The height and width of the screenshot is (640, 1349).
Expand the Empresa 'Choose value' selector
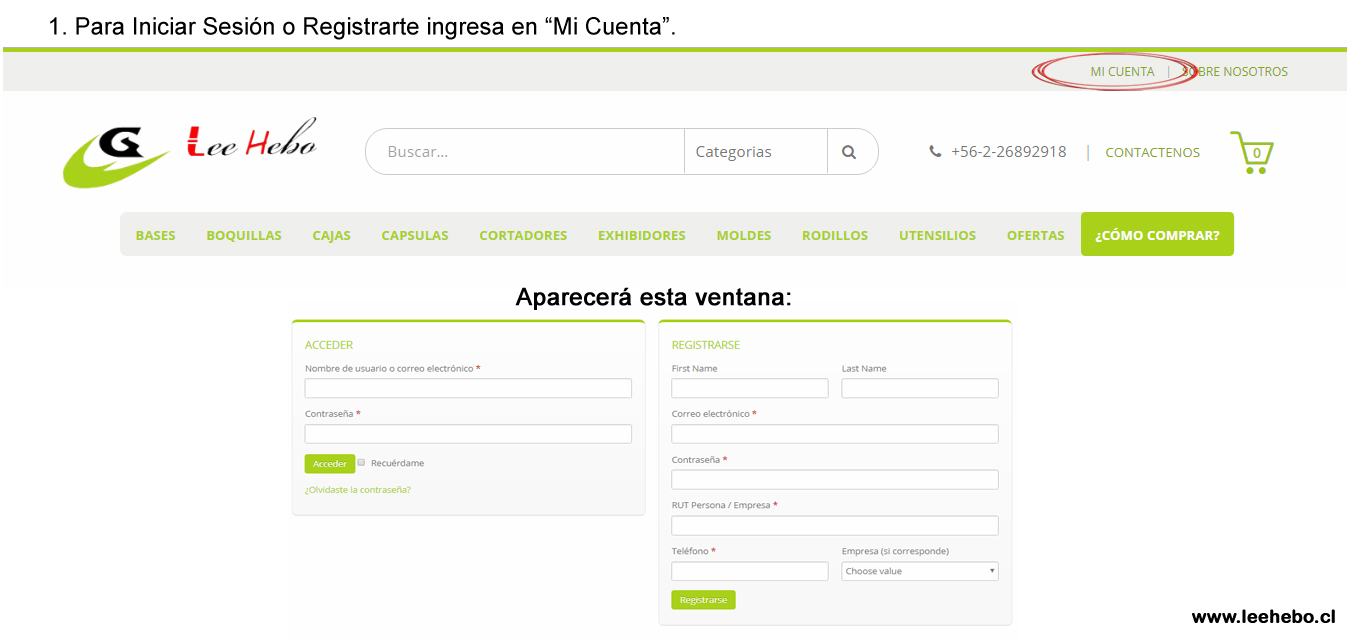919,571
